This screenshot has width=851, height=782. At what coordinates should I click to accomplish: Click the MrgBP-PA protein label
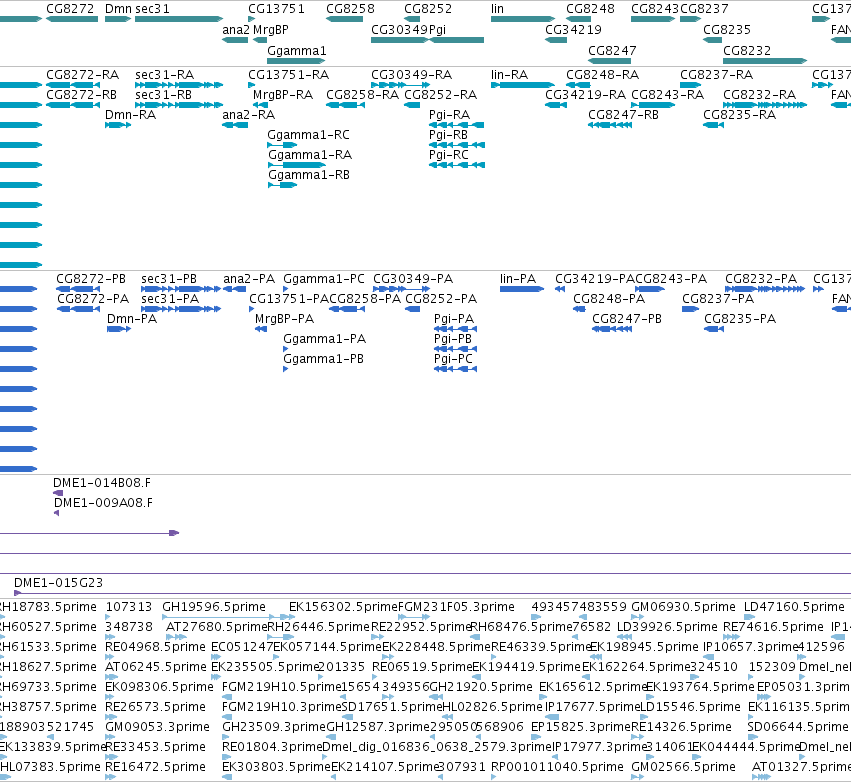coord(284,319)
